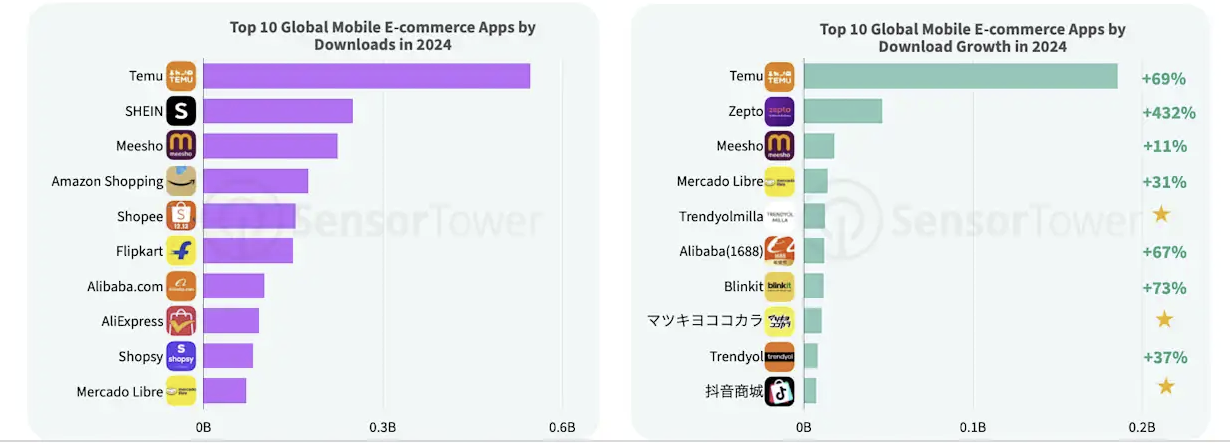Click SHEIN's purple downloads bar
Image resolution: width=1230 pixels, height=443 pixels.
pyautogui.click(x=277, y=111)
